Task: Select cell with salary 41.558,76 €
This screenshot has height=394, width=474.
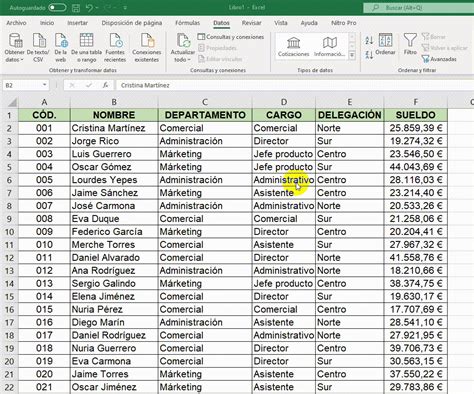Action: pos(415,258)
